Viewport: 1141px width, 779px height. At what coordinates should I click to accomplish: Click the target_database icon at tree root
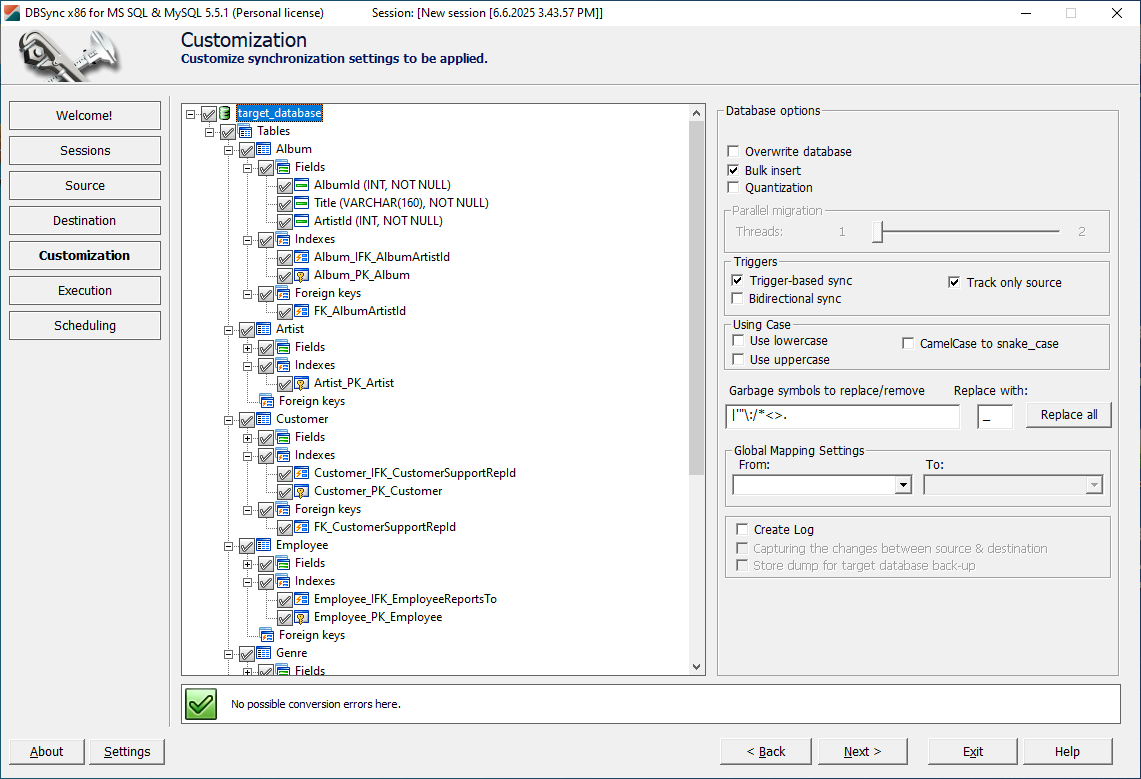pos(226,112)
